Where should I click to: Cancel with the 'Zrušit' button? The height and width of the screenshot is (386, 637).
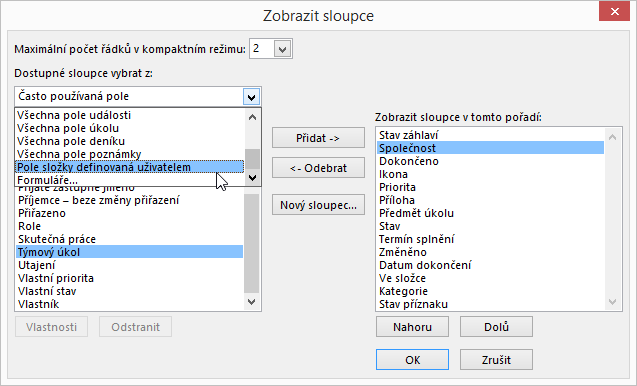[496, 360]
